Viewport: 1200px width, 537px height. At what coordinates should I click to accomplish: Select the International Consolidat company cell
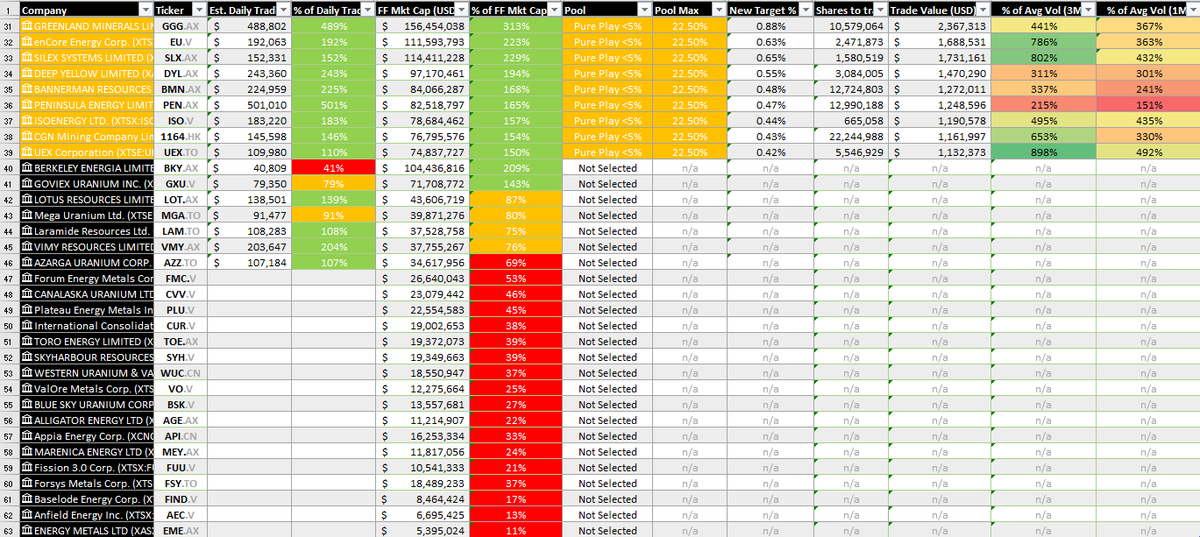[87, 326]
